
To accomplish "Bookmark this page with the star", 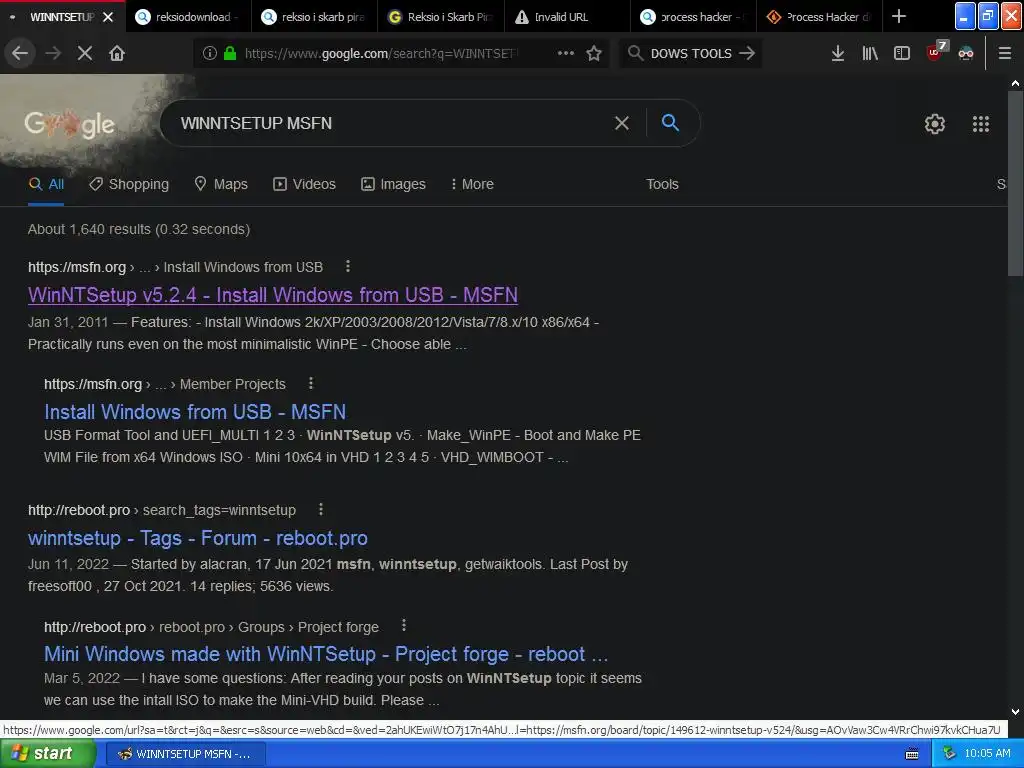I will coord(594,53).
